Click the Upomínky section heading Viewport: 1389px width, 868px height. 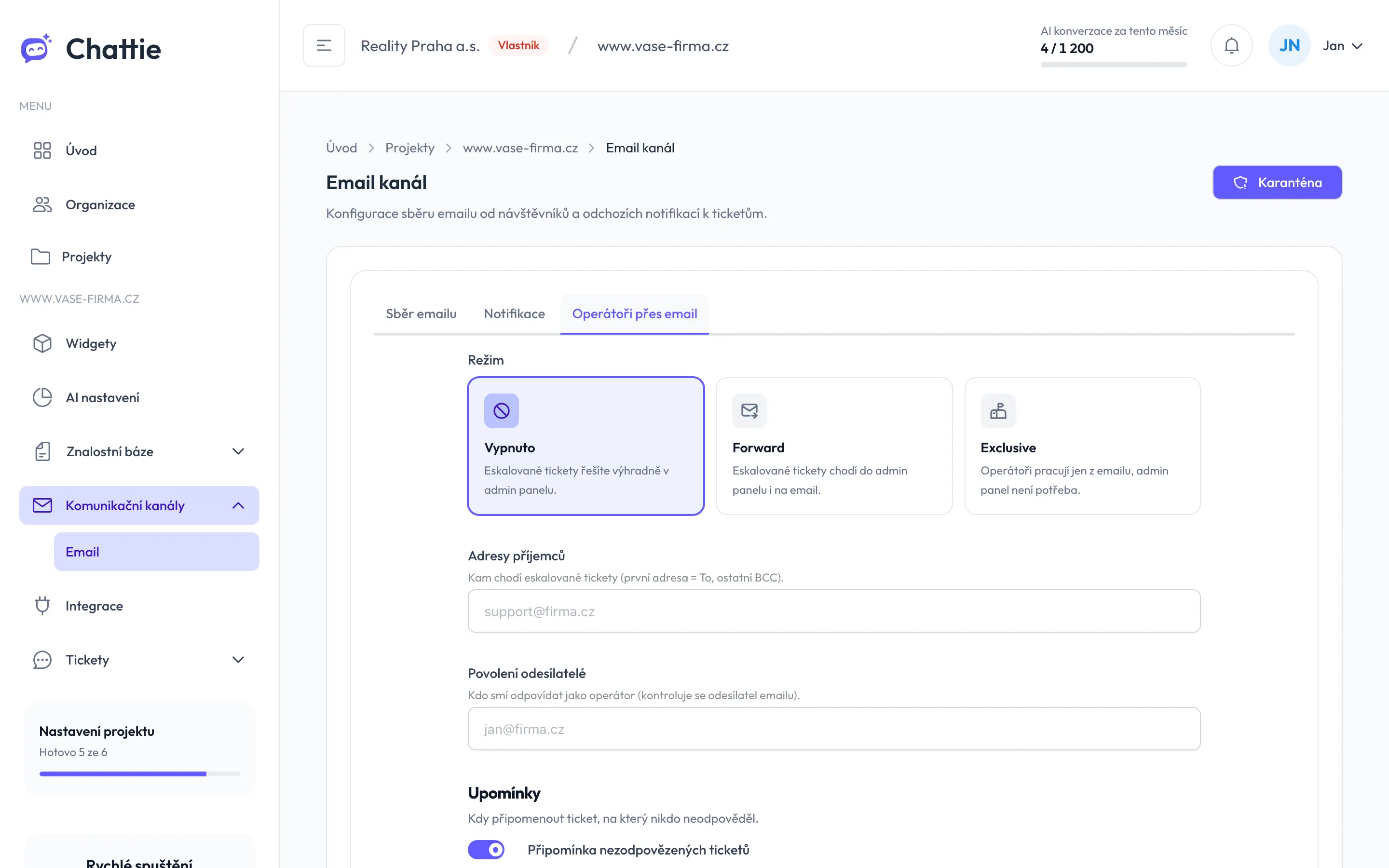coord(504,793)
